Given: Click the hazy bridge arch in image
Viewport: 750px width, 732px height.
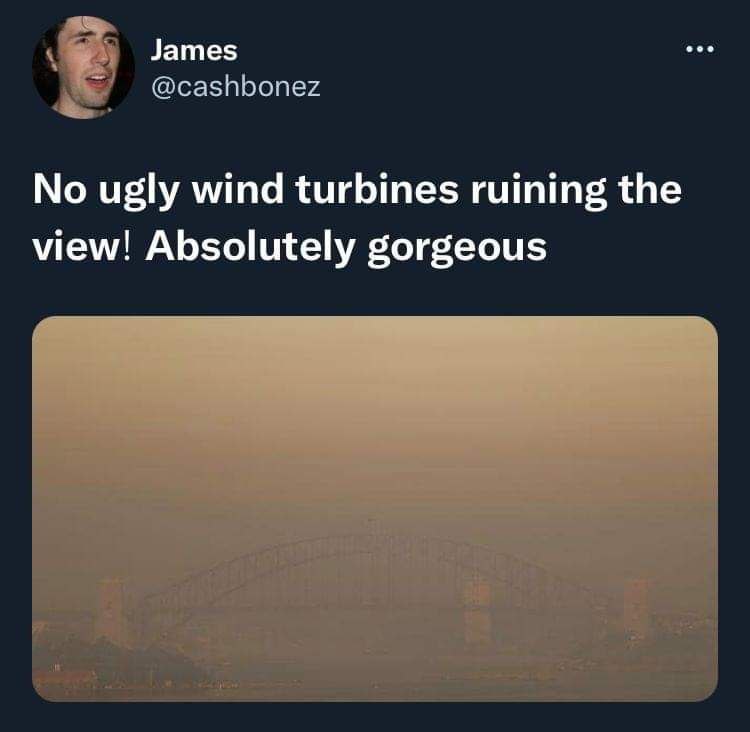Looking at the screenshot, I should (378, 567).
